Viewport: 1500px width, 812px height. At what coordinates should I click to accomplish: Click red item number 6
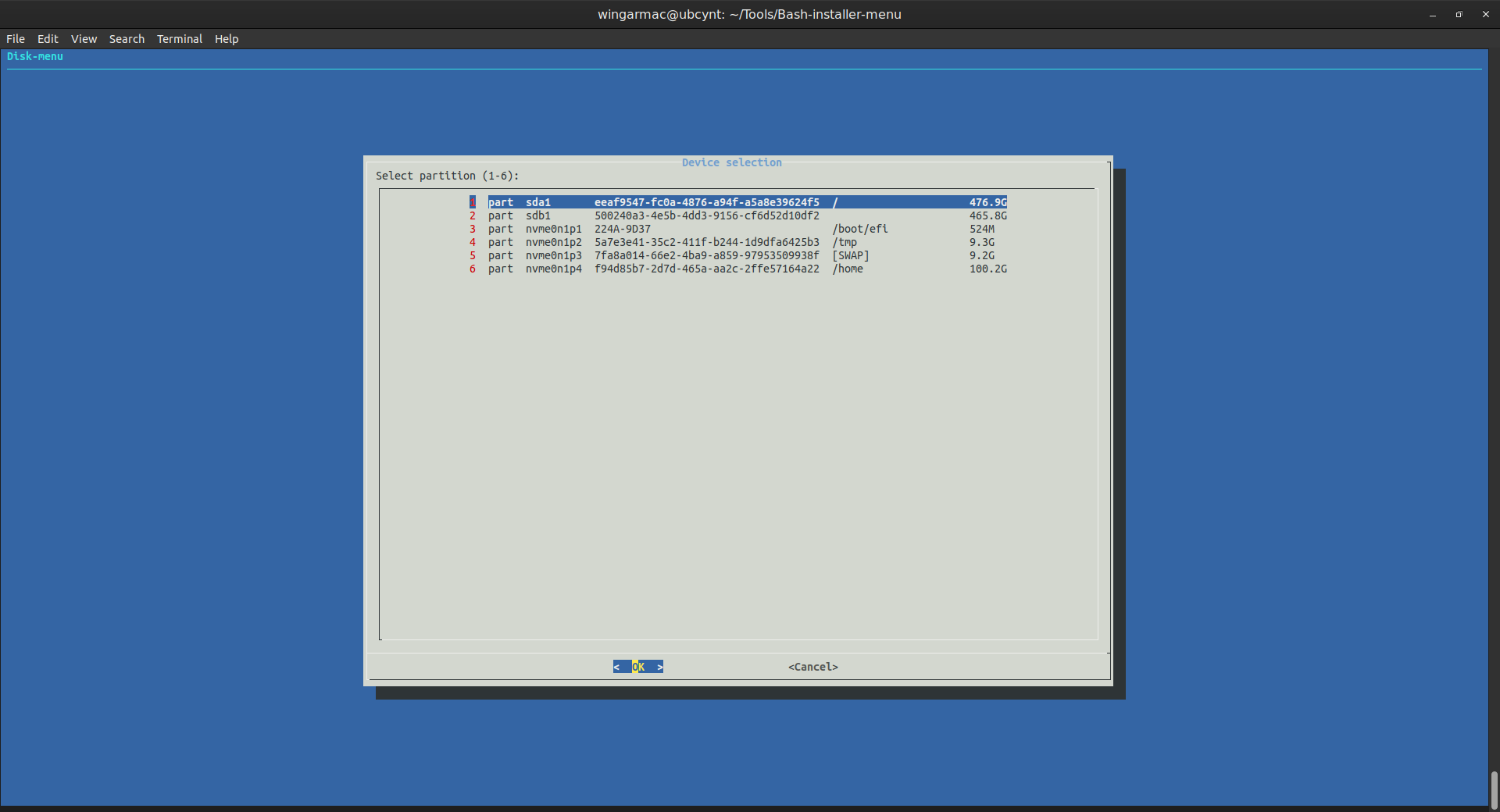tap(473, 269)
